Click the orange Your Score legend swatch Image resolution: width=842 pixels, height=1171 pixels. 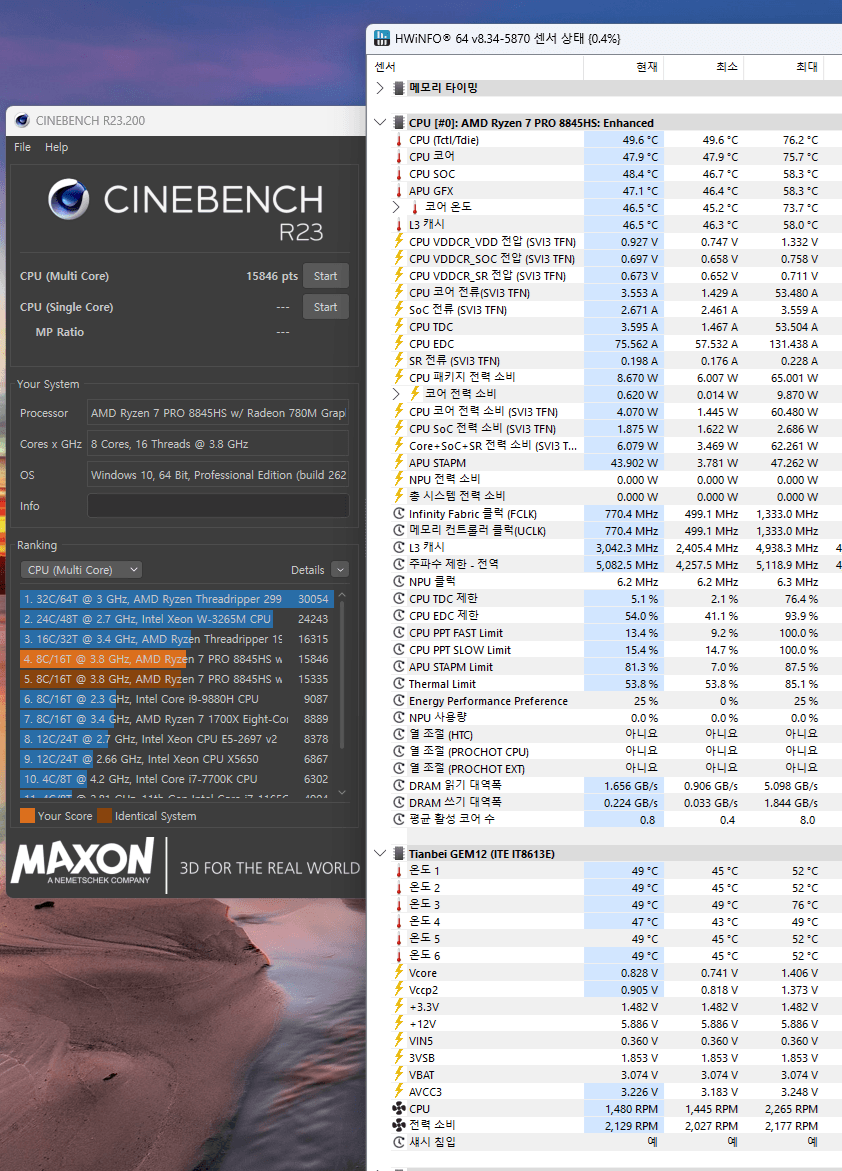(x=27, y=816)
